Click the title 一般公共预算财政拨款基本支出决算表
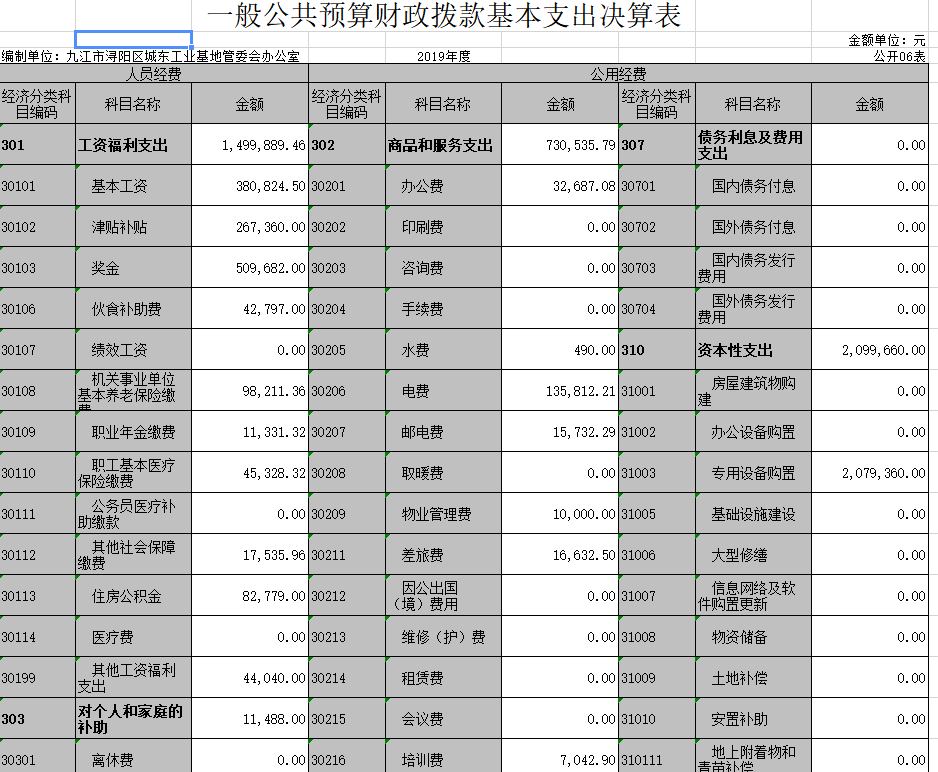Viewport: 938px width, 772px height. 444,17
